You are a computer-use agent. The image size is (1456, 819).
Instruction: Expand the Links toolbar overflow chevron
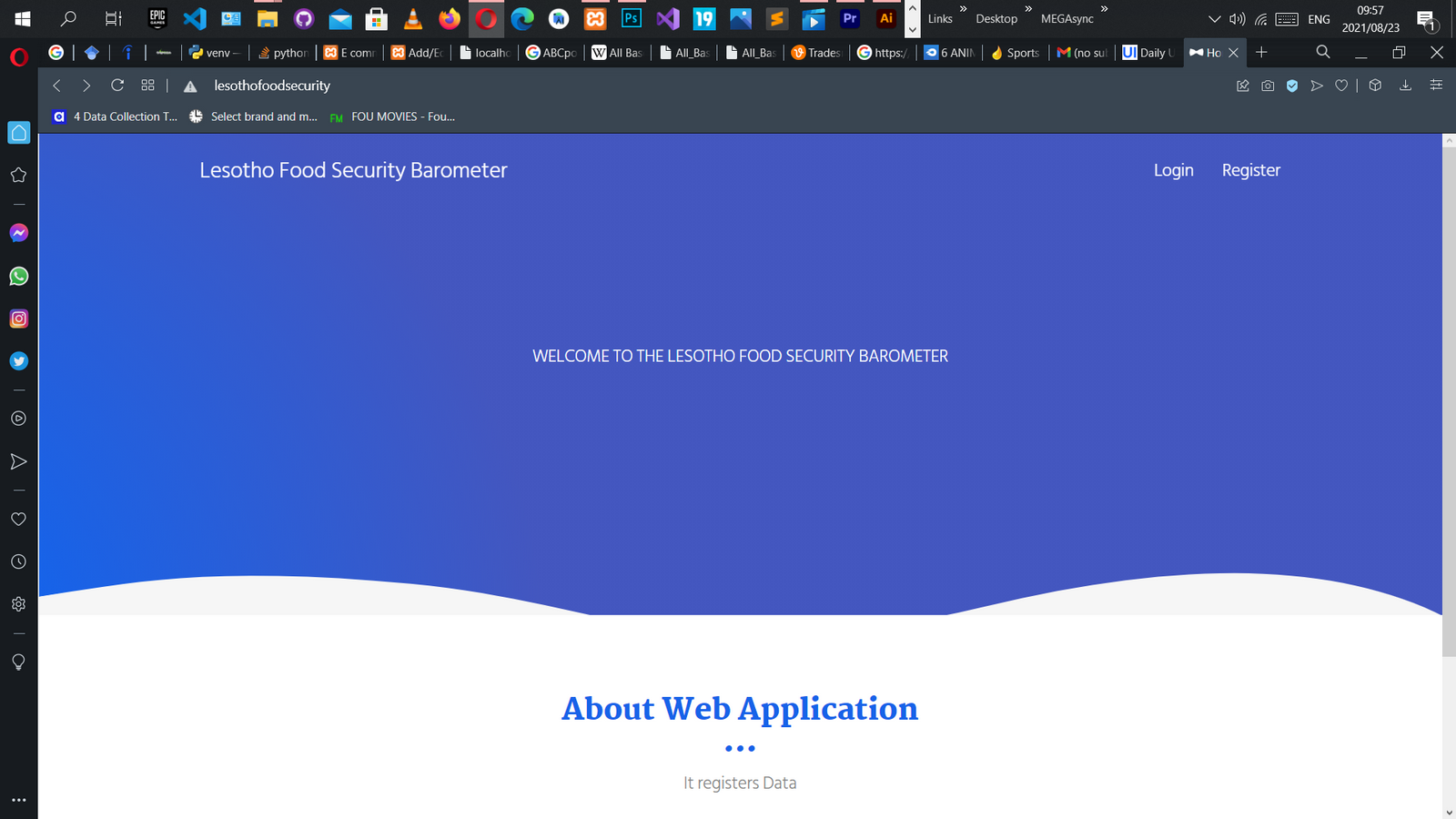pos(963,9)
